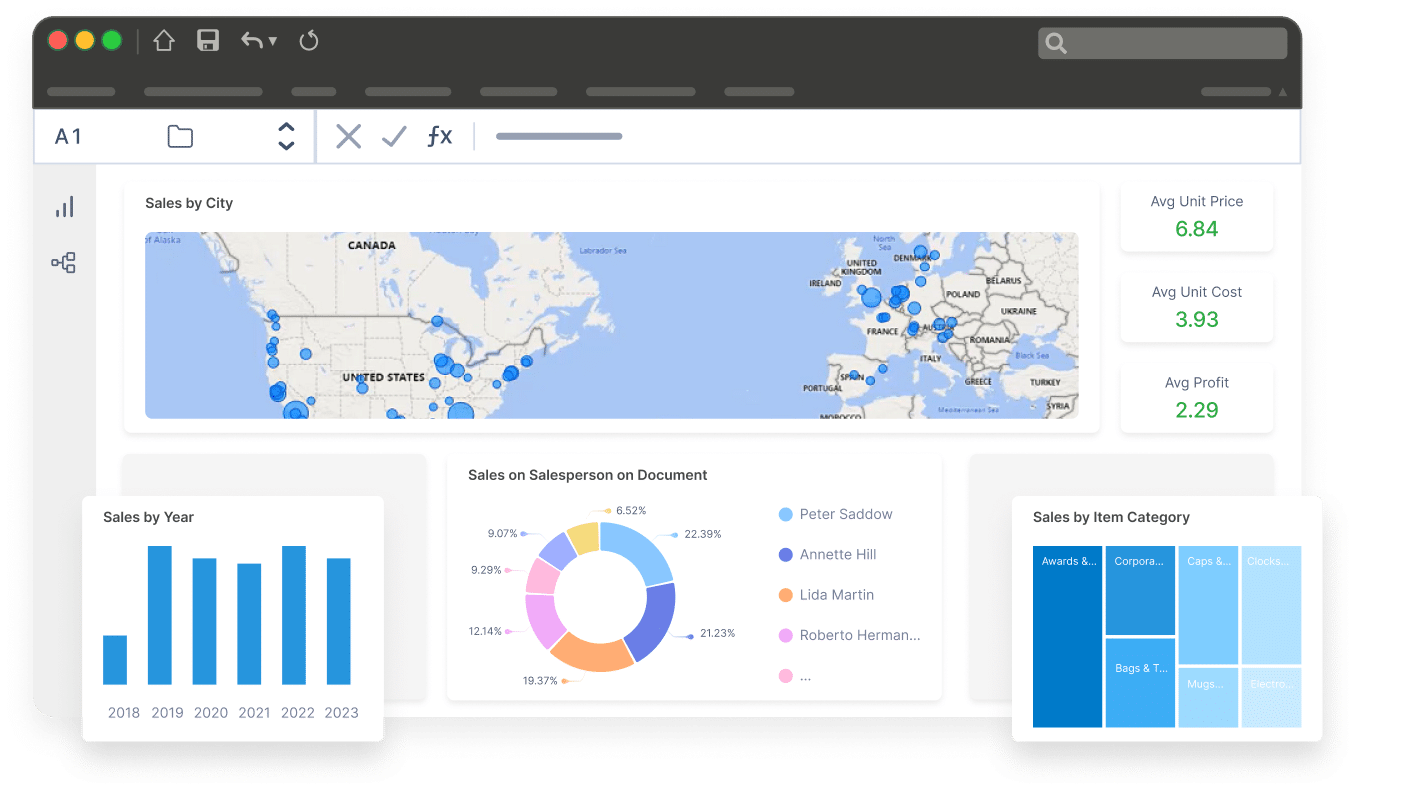Click the 21.23% indigo donut slice

(654, 621)
